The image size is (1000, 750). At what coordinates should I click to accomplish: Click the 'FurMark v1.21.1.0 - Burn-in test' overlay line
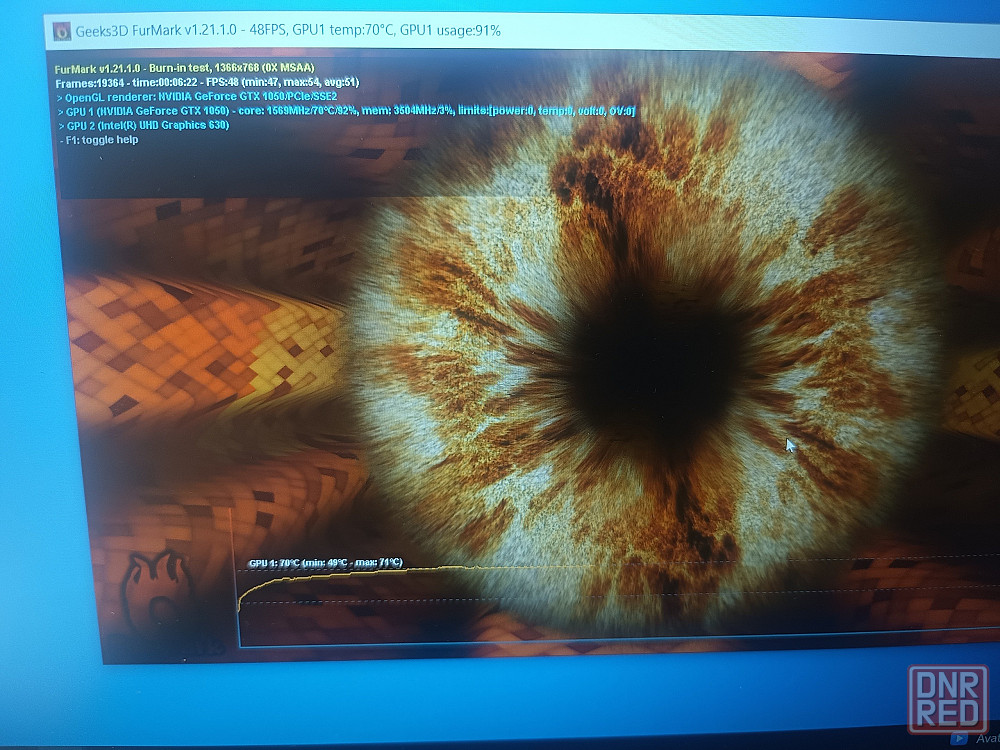click(x=184, y=68)
